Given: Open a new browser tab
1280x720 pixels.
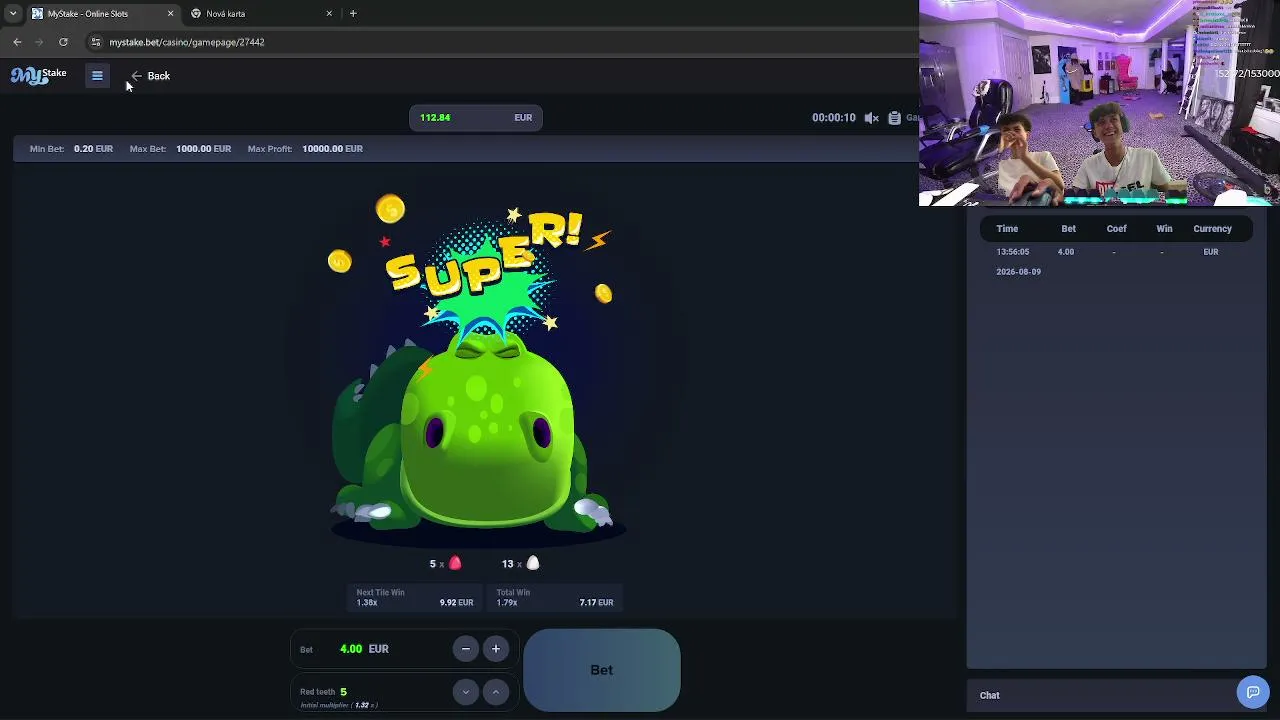Looking at the screenshot, I should (x=353, y=14).
